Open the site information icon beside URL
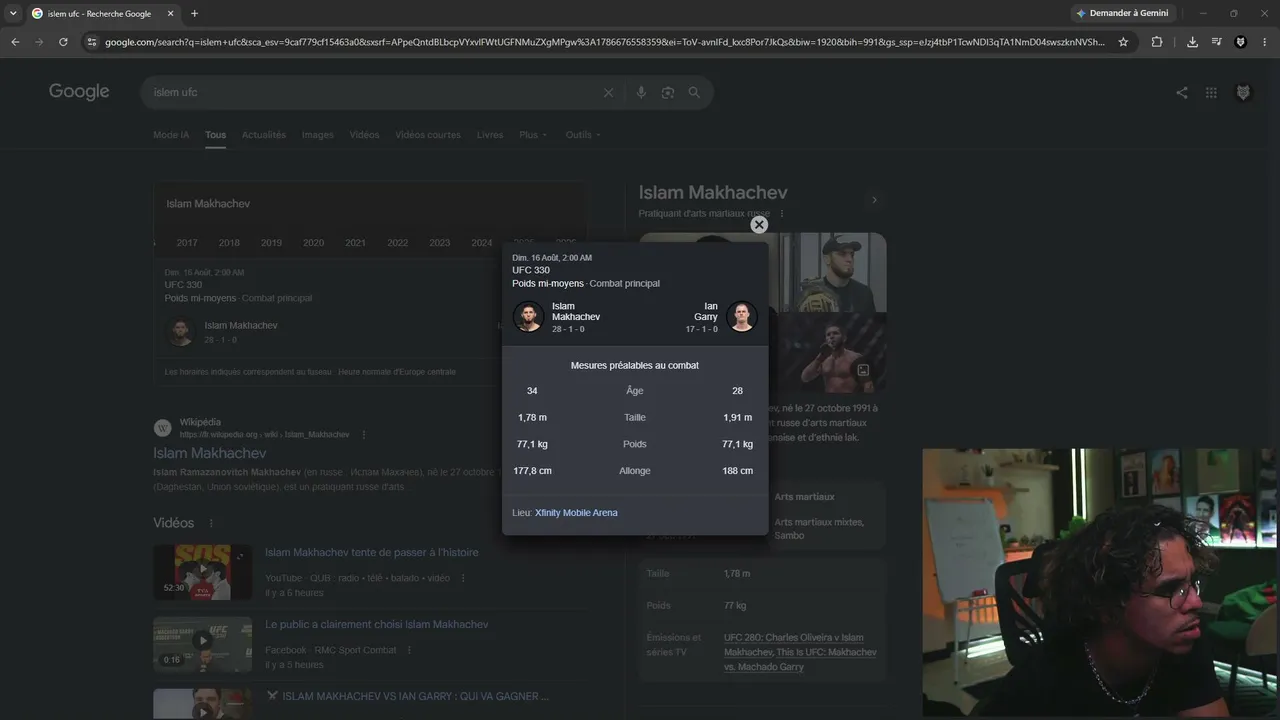The image size is (1280, 720). [x=92, y=42]
